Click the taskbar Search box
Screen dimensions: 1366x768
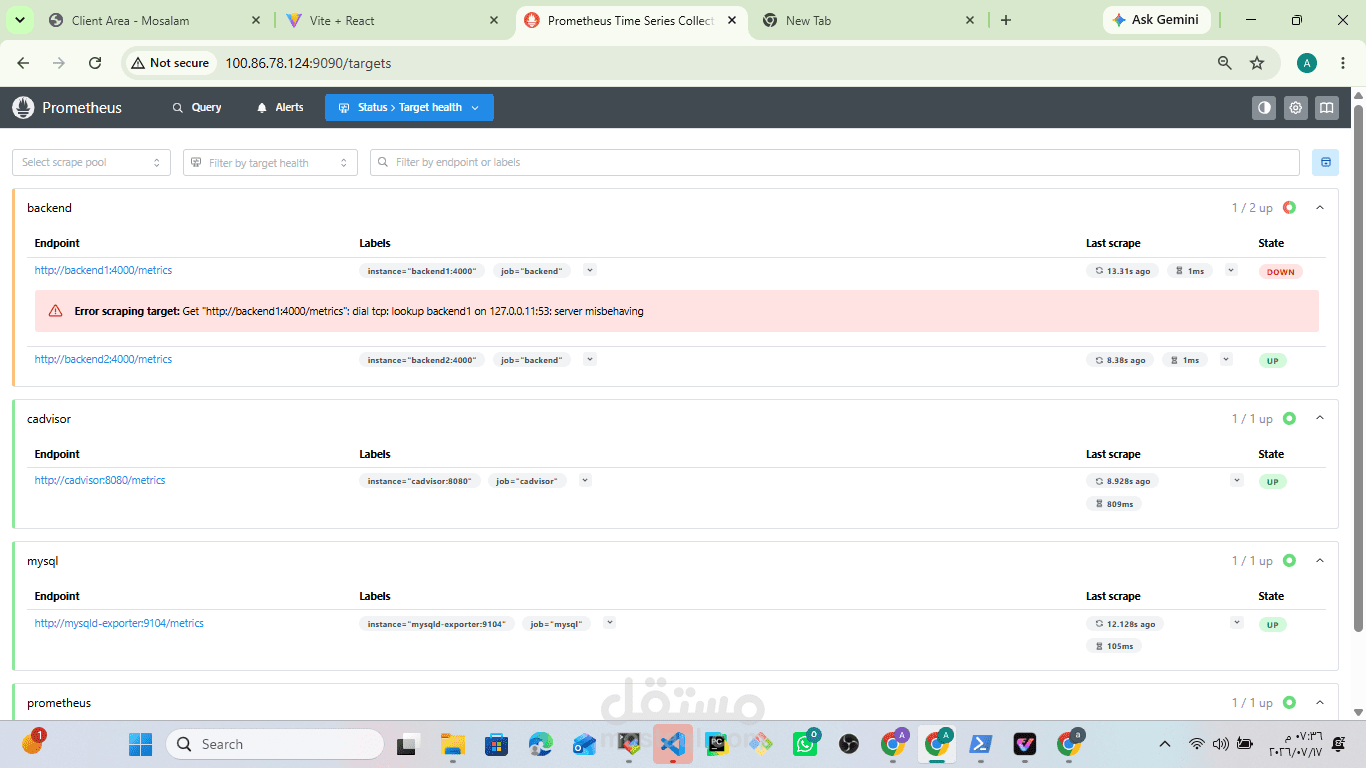click(x=275, y=744)
